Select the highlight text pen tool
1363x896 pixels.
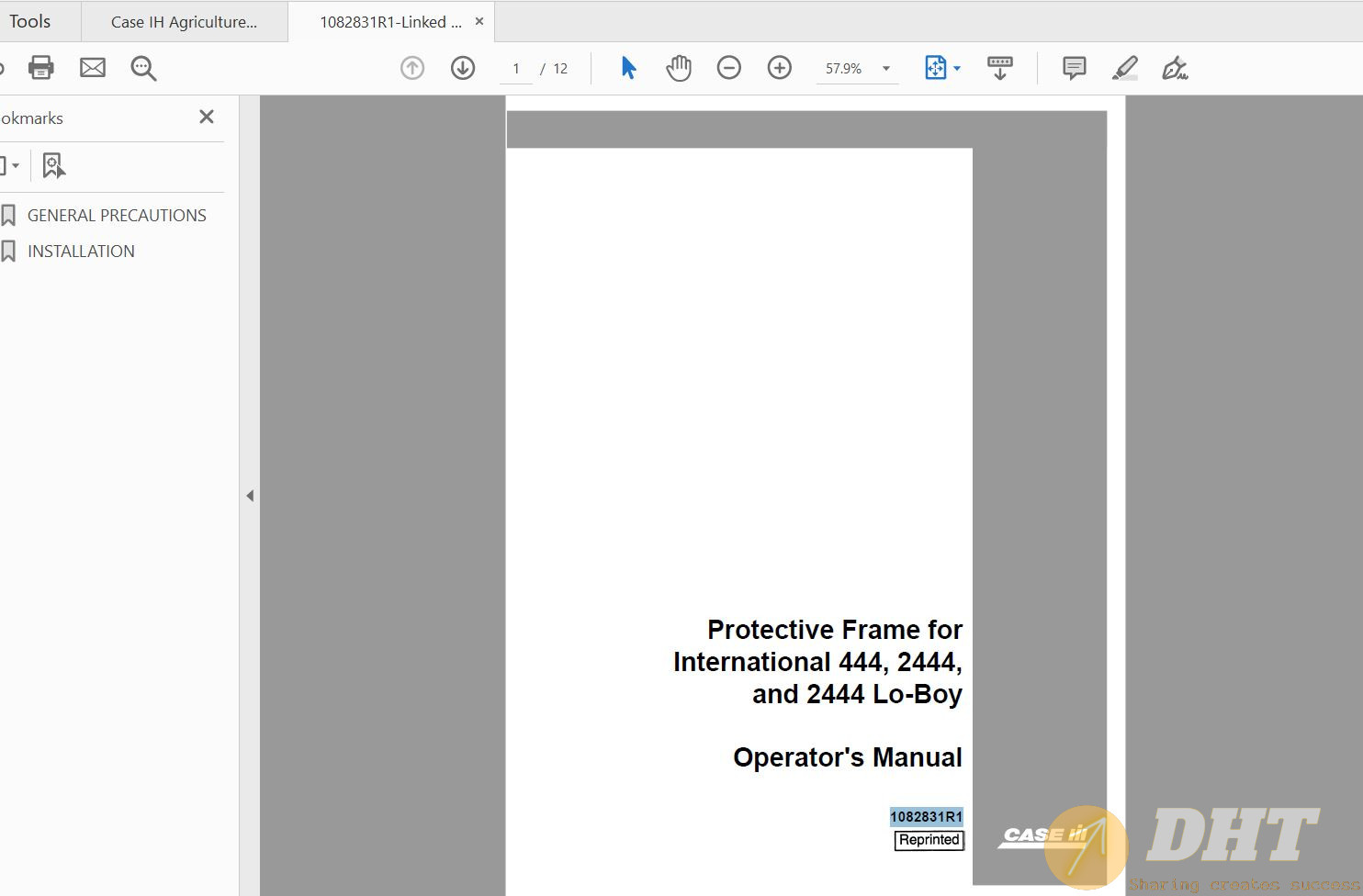tap(1124, 68)
